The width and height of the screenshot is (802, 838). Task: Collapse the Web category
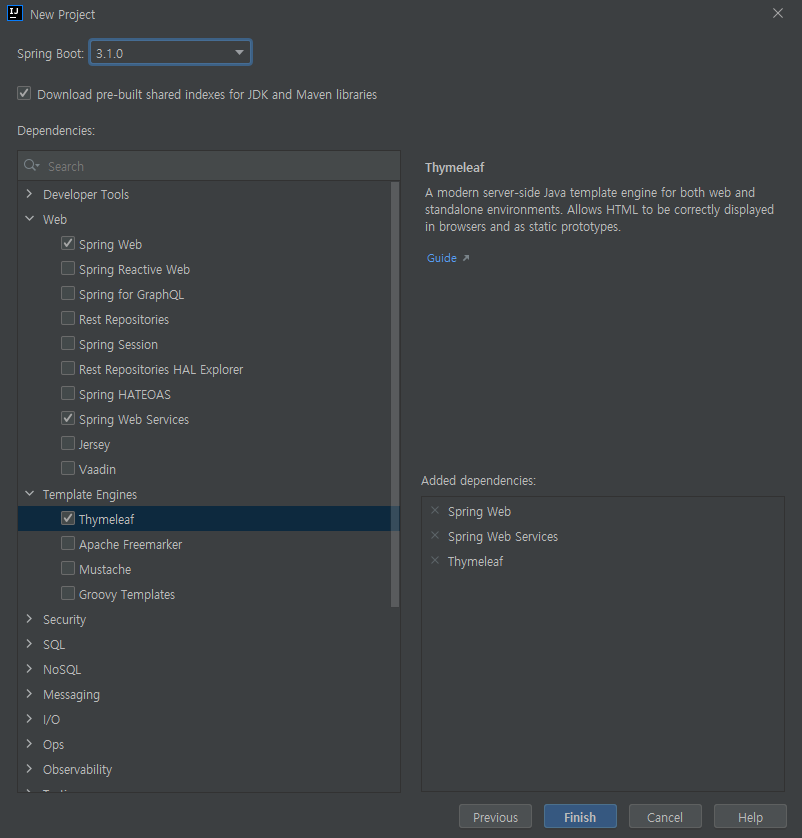[x=29, y=219]
